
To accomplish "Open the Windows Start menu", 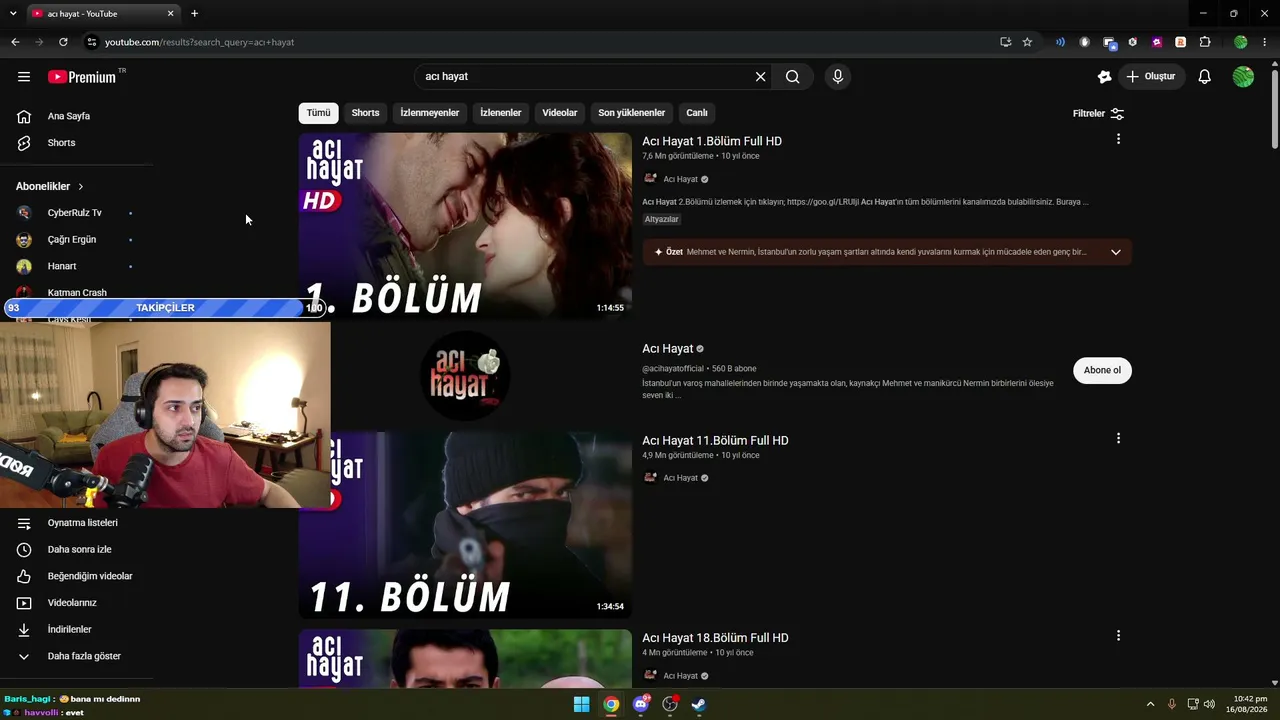I will tap(581, 705).
